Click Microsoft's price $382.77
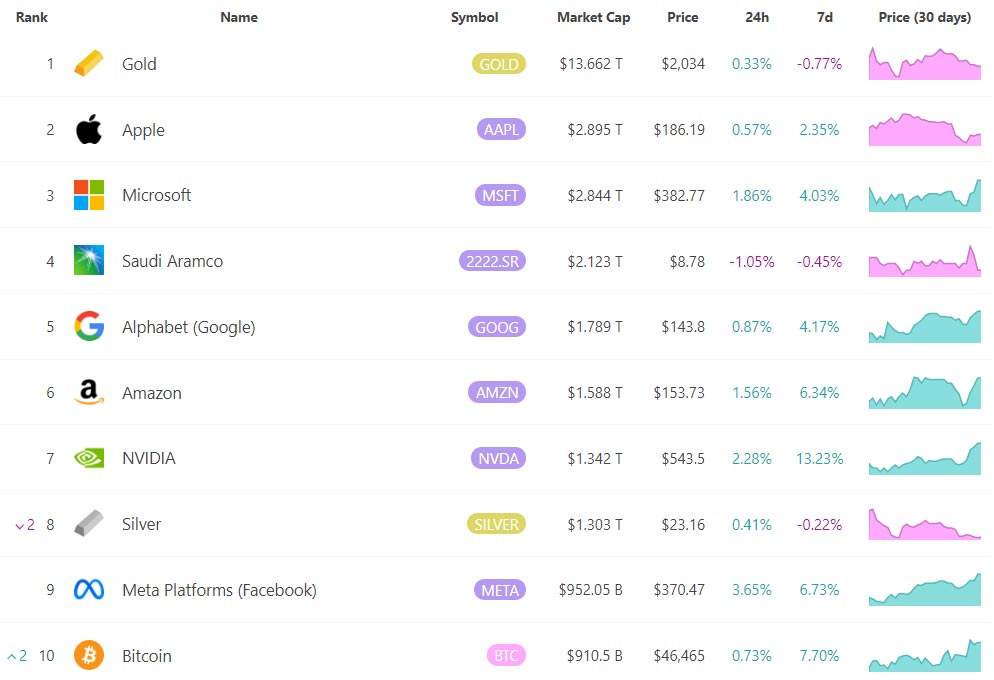This screenshot has width=994, height=680. [x=679, y=196]
